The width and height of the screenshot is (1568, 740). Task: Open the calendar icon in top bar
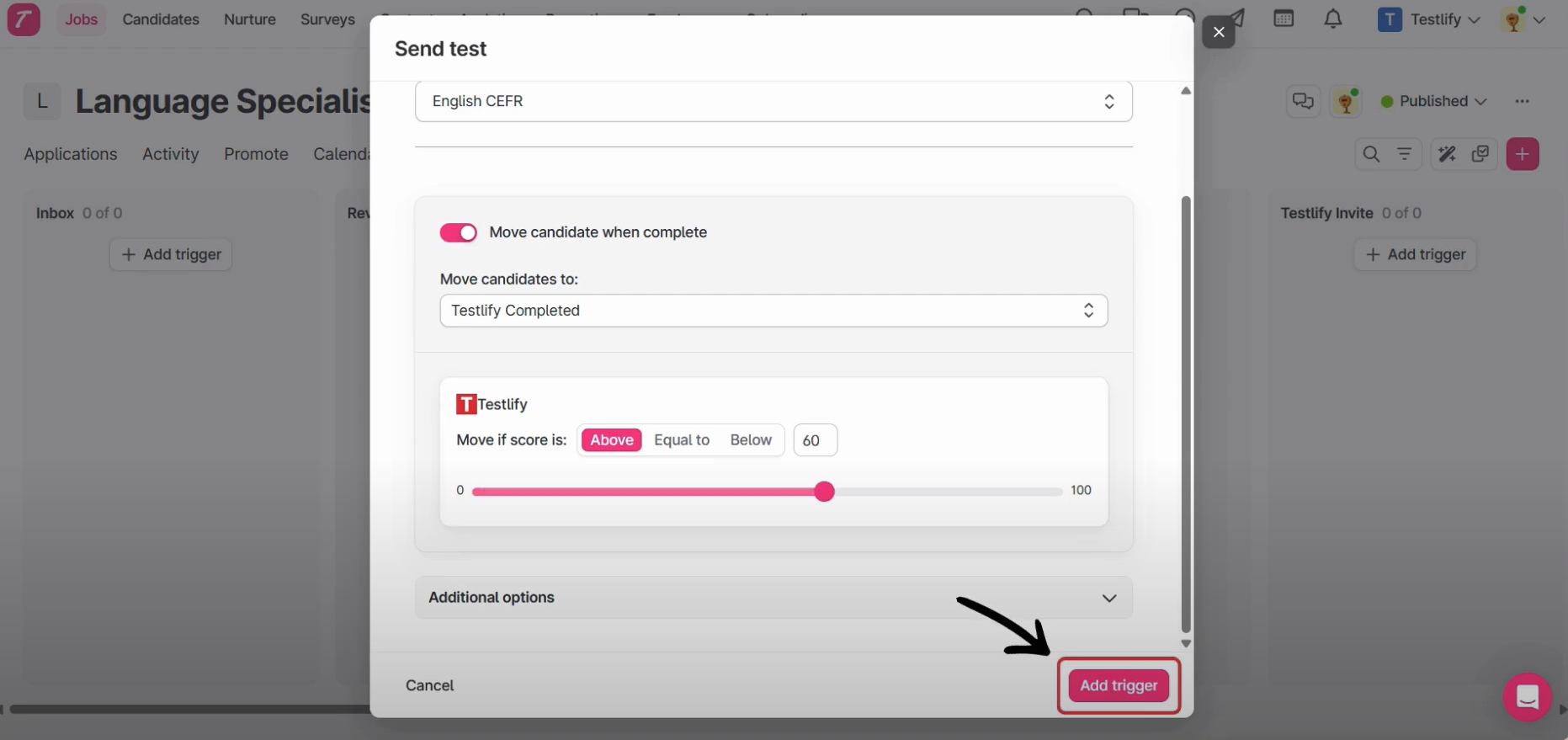[1284, 19]
